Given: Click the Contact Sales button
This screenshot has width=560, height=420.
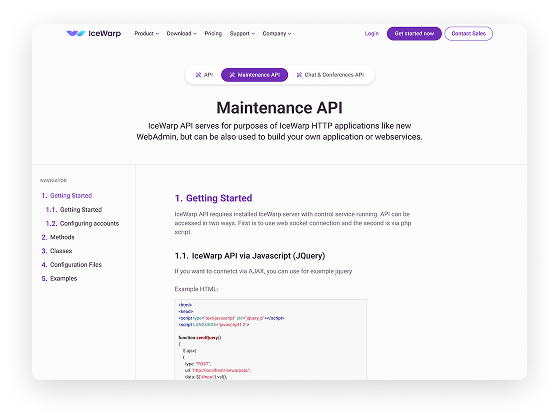Looking at the screenshot, I should point(469,34).
